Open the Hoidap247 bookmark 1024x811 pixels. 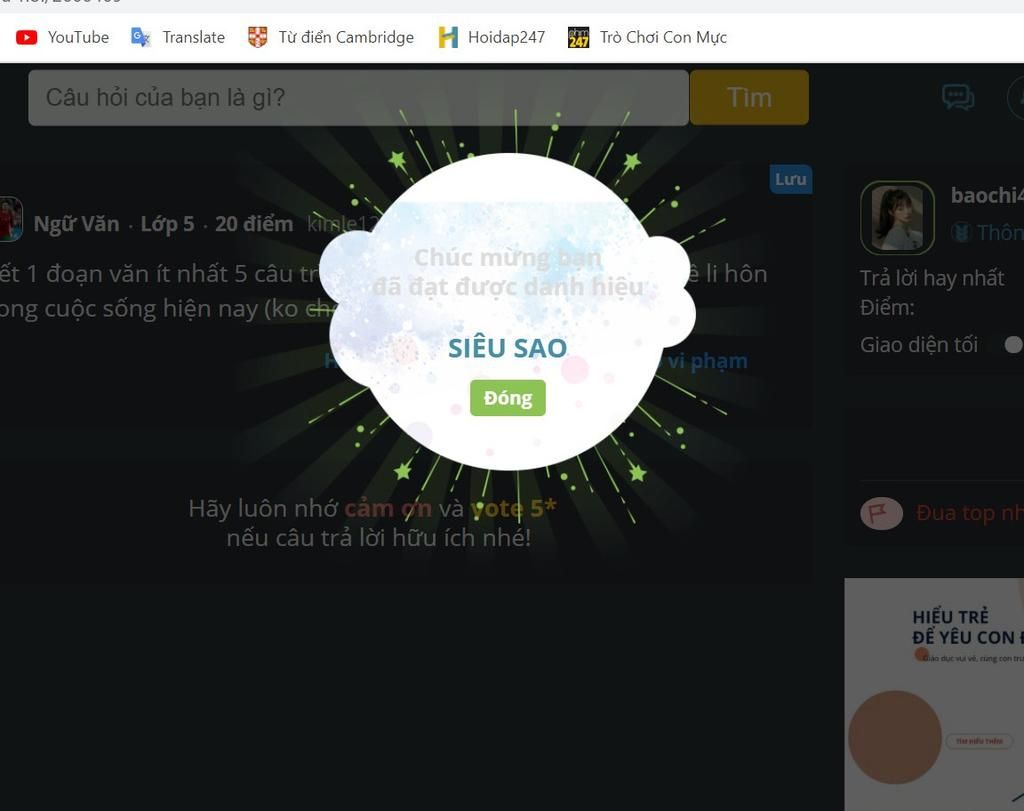(492, 37)
